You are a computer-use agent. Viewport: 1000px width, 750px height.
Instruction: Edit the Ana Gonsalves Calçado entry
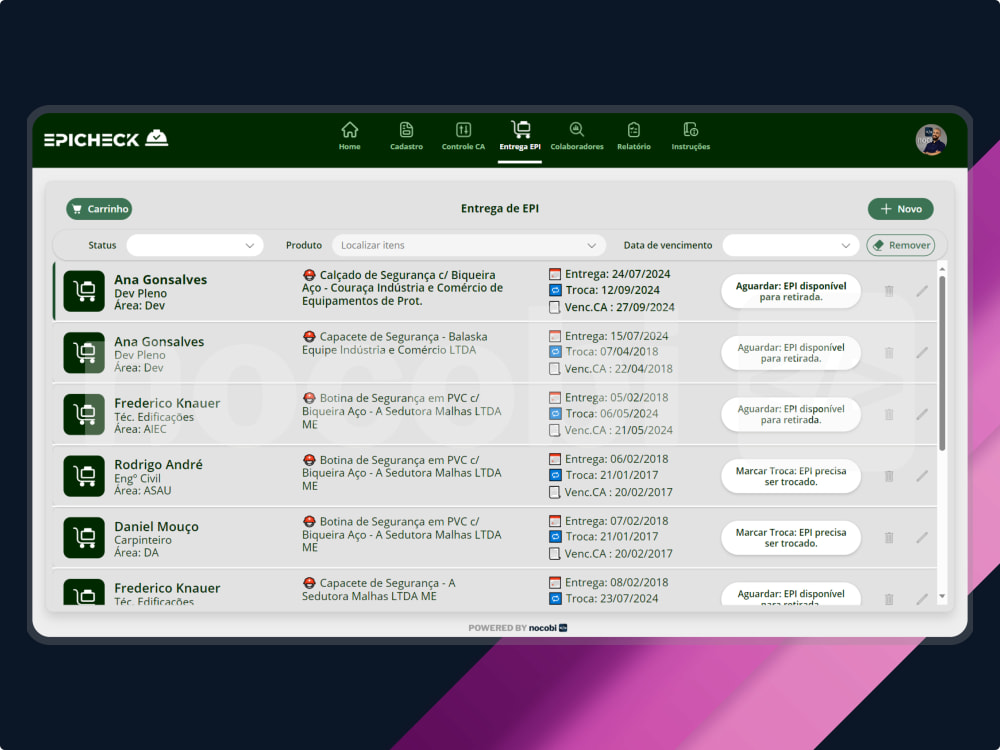click(x=922, y=291)
